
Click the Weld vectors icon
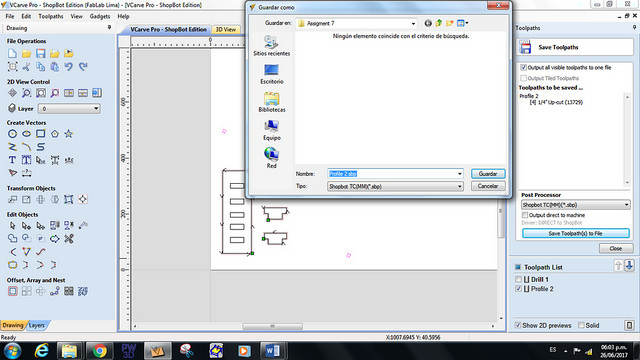coord(12,238)
